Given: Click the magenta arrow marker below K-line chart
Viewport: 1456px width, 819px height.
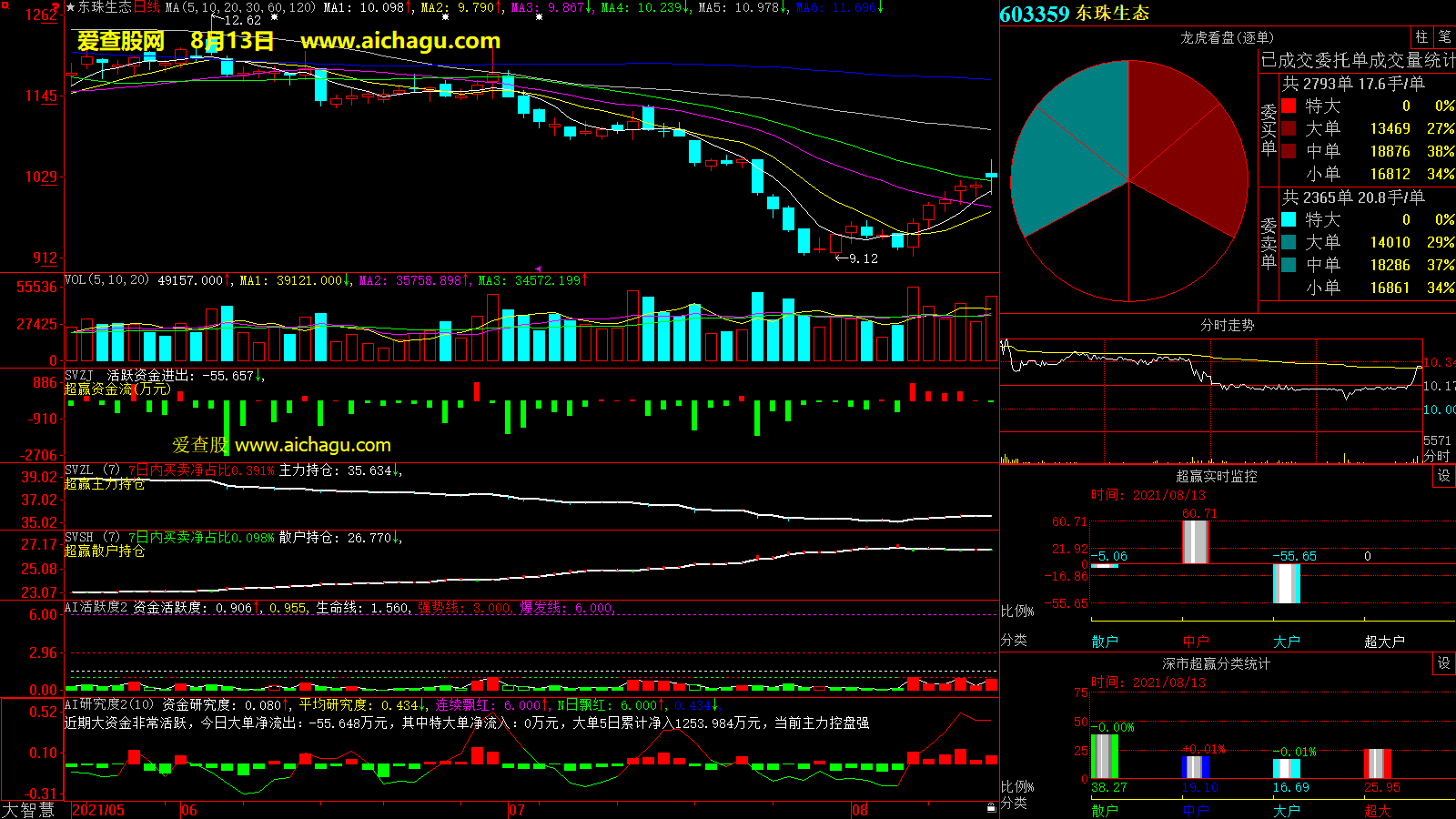Looking at the screenshot, I should (538, 268).
